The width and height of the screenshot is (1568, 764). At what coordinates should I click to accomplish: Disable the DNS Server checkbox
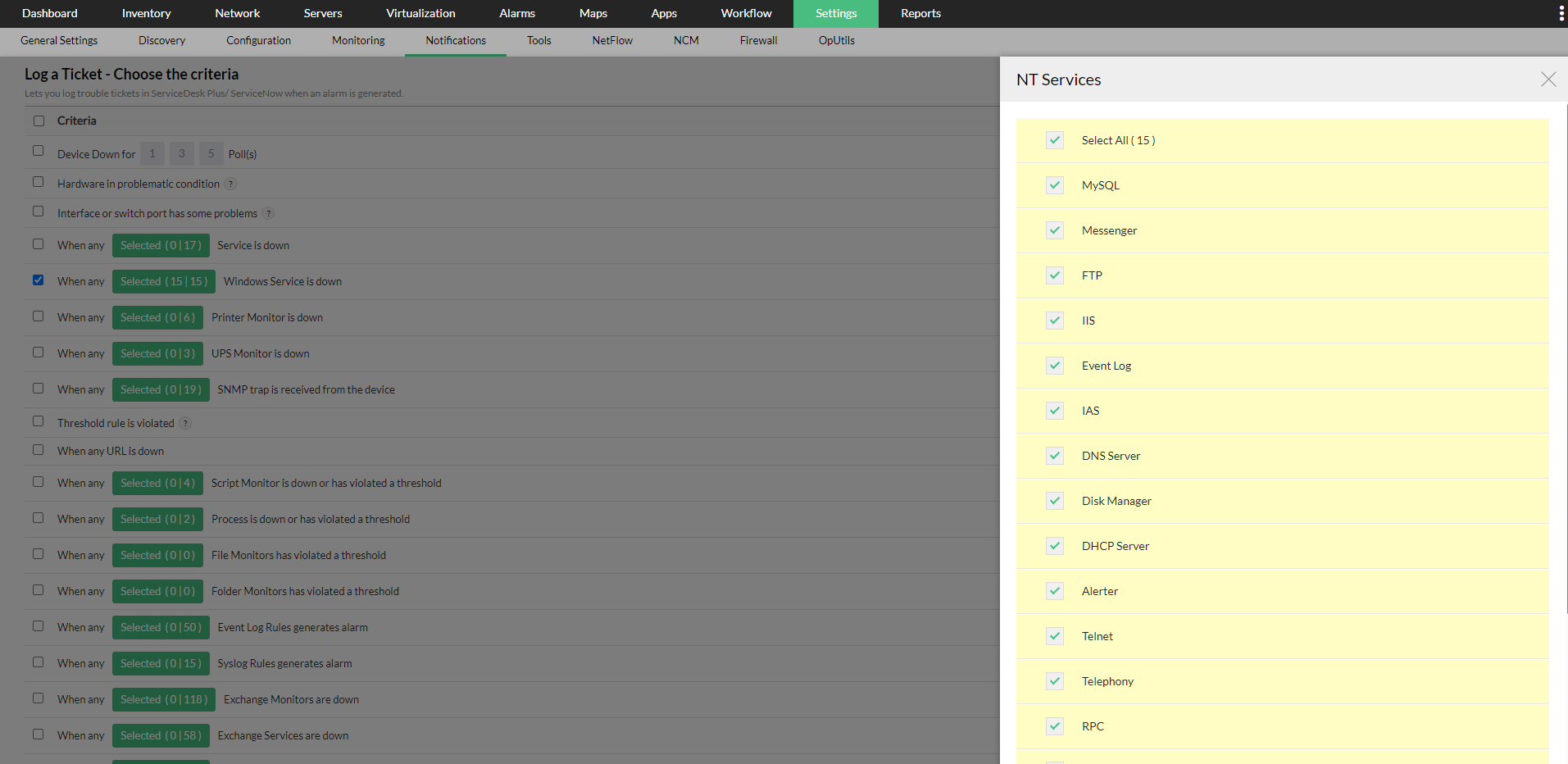(1054, 456)
